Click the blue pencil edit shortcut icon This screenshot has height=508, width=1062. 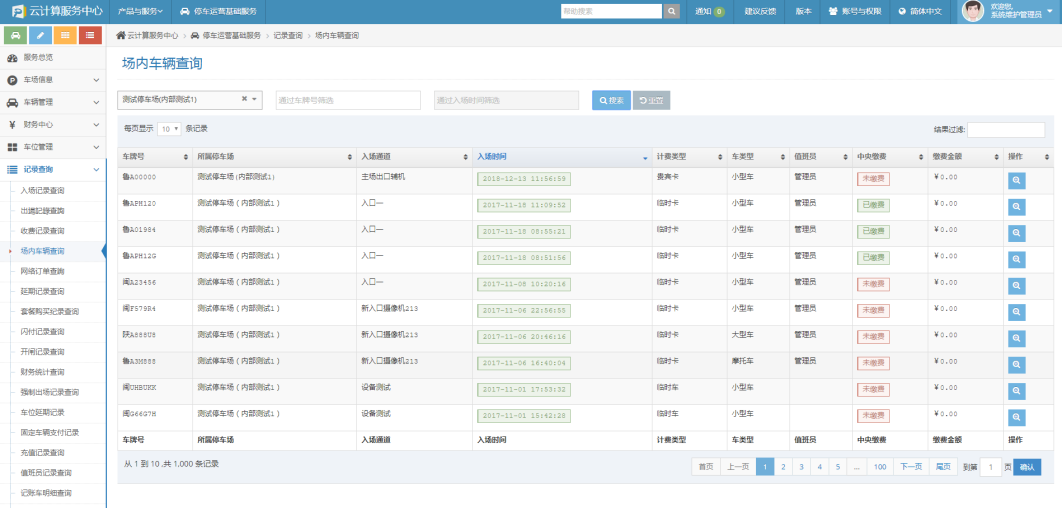(x=41, y=35)
